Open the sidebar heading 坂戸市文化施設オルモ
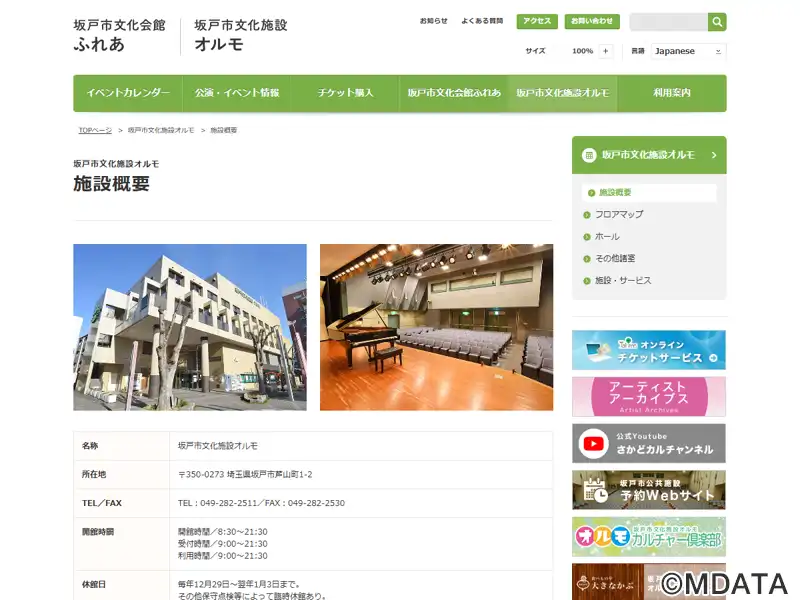This screenshot has height=600, width=800. (649, 155)
